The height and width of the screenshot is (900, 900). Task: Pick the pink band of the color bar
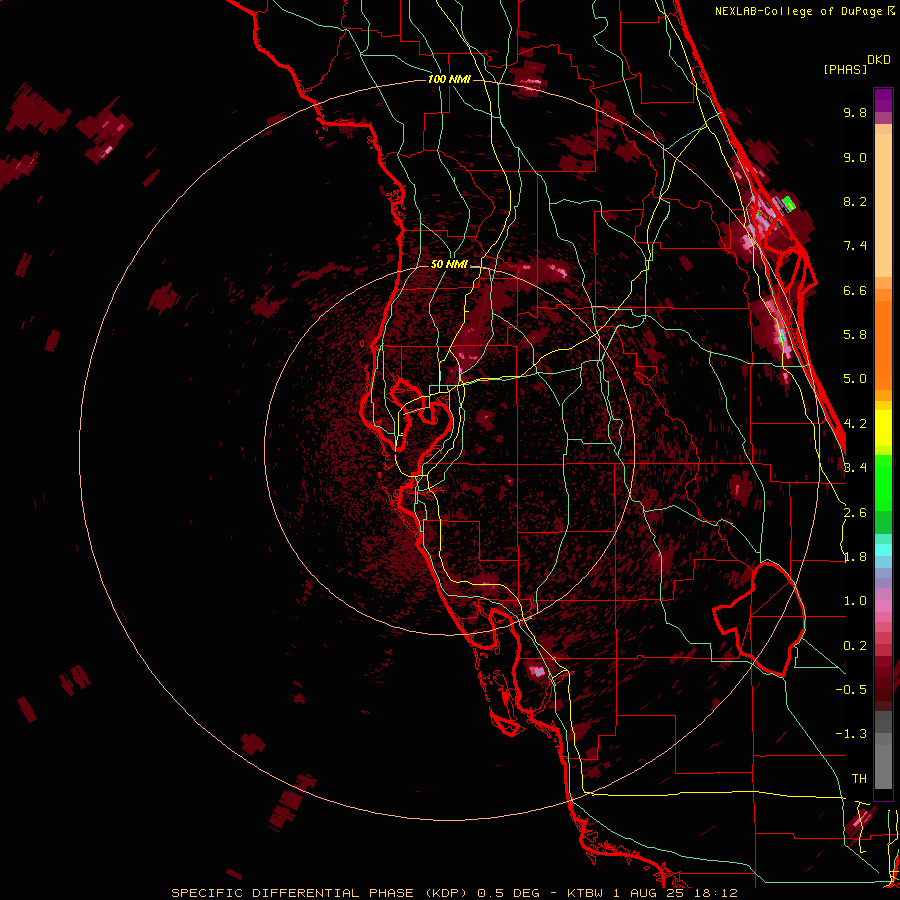coord(883,606)
